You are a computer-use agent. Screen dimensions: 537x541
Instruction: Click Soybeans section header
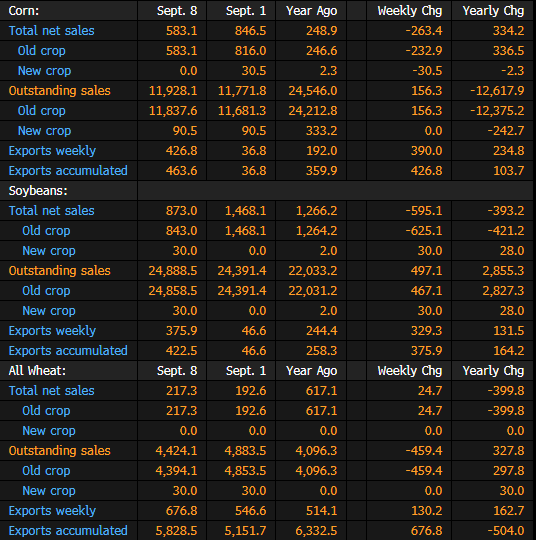click(38, 190)
